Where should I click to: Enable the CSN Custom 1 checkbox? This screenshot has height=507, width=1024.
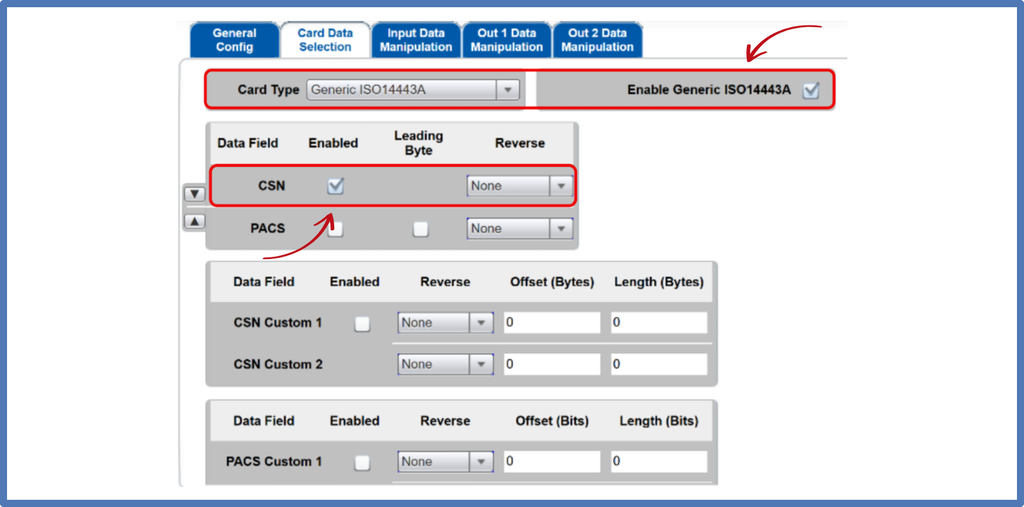pyautogui.click(x=362, y=324)
